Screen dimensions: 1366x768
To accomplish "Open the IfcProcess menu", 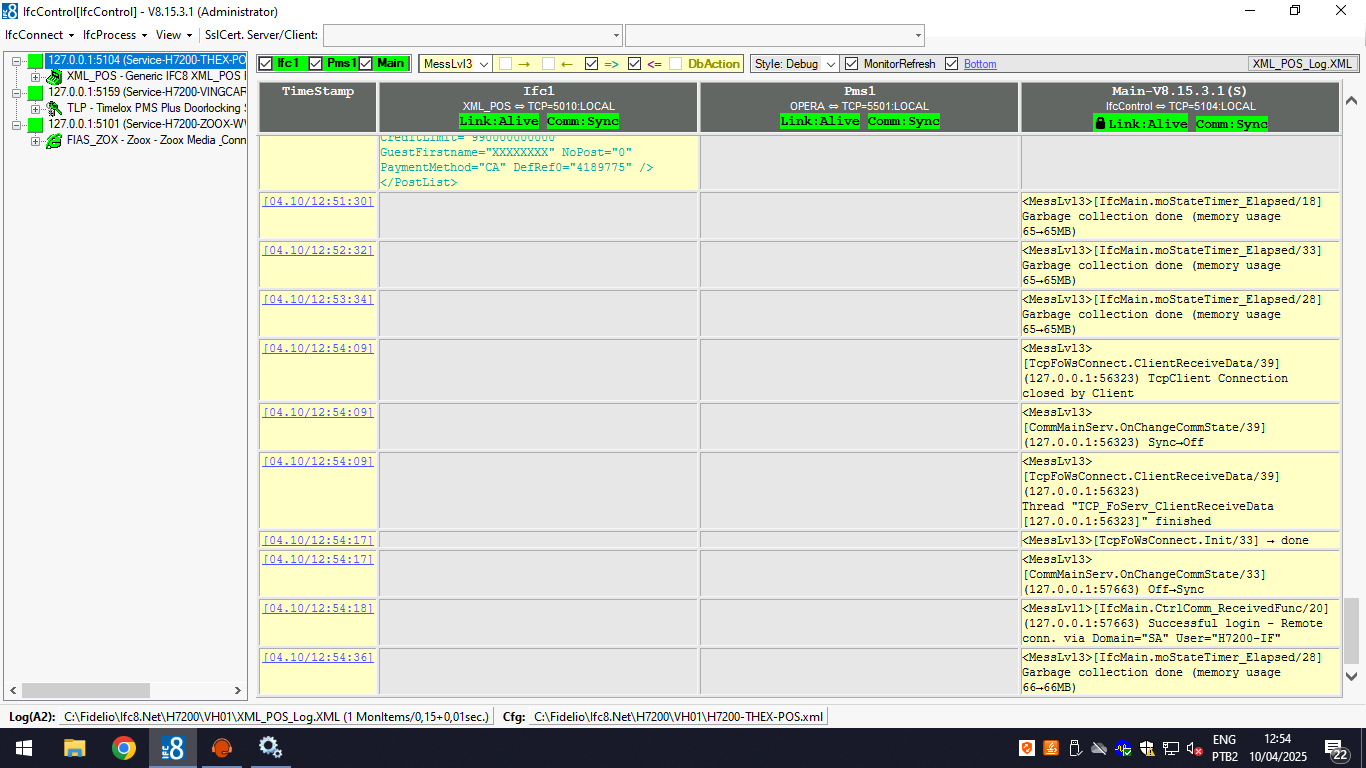I will (x=114, y=35).
